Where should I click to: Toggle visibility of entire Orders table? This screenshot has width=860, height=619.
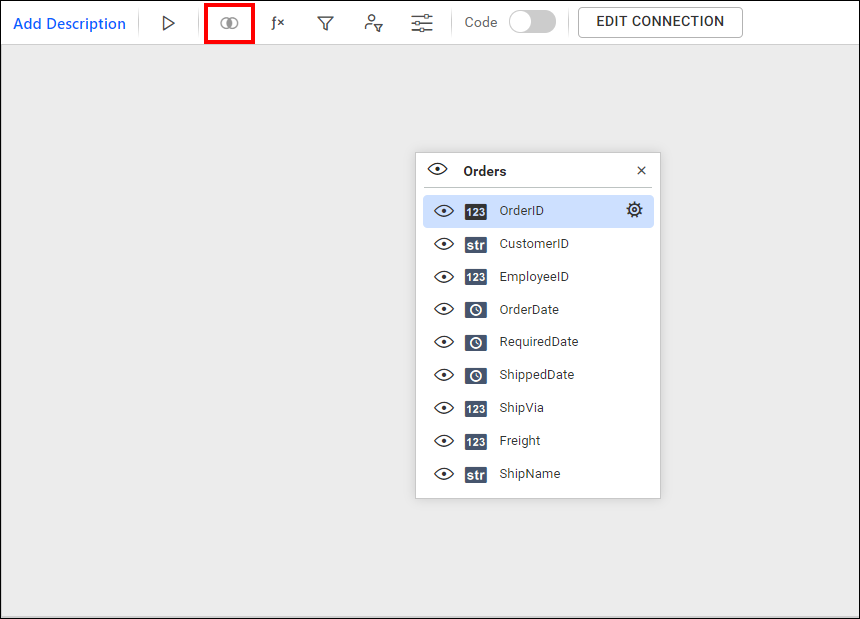click(x=437, y=170)
